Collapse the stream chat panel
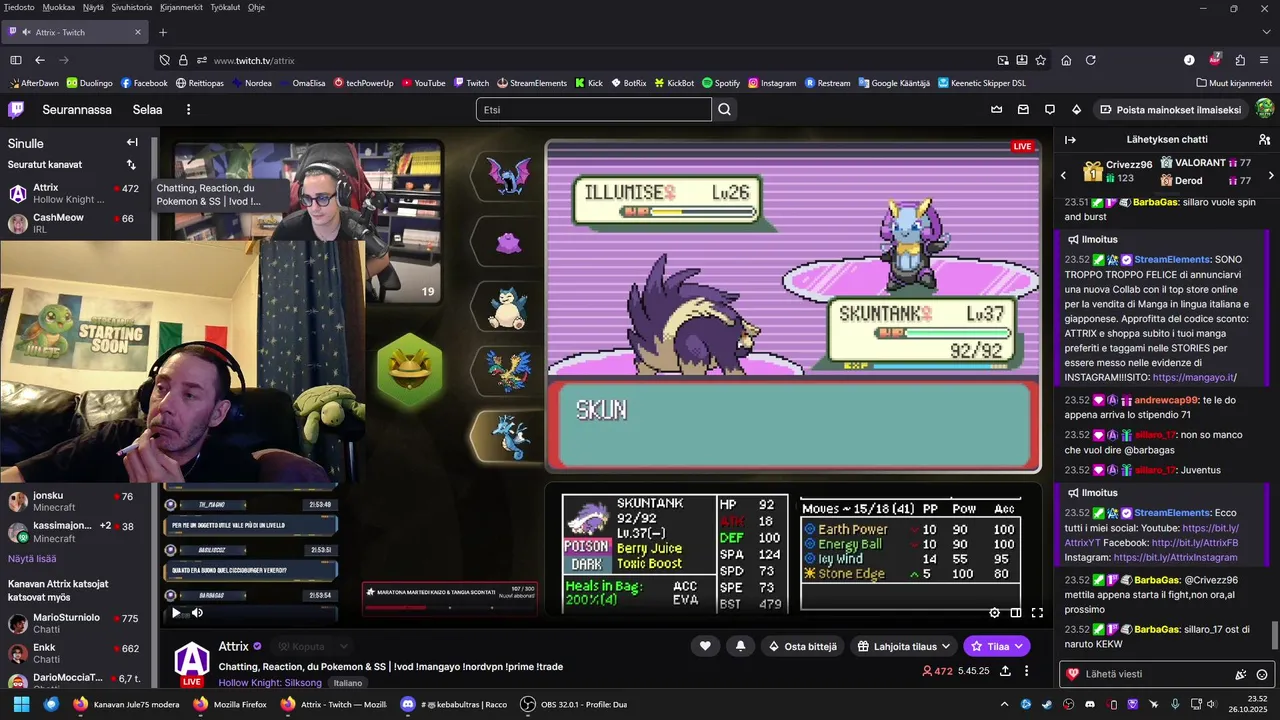Screen dimensions: 1280x720 tap(1070, 140)
